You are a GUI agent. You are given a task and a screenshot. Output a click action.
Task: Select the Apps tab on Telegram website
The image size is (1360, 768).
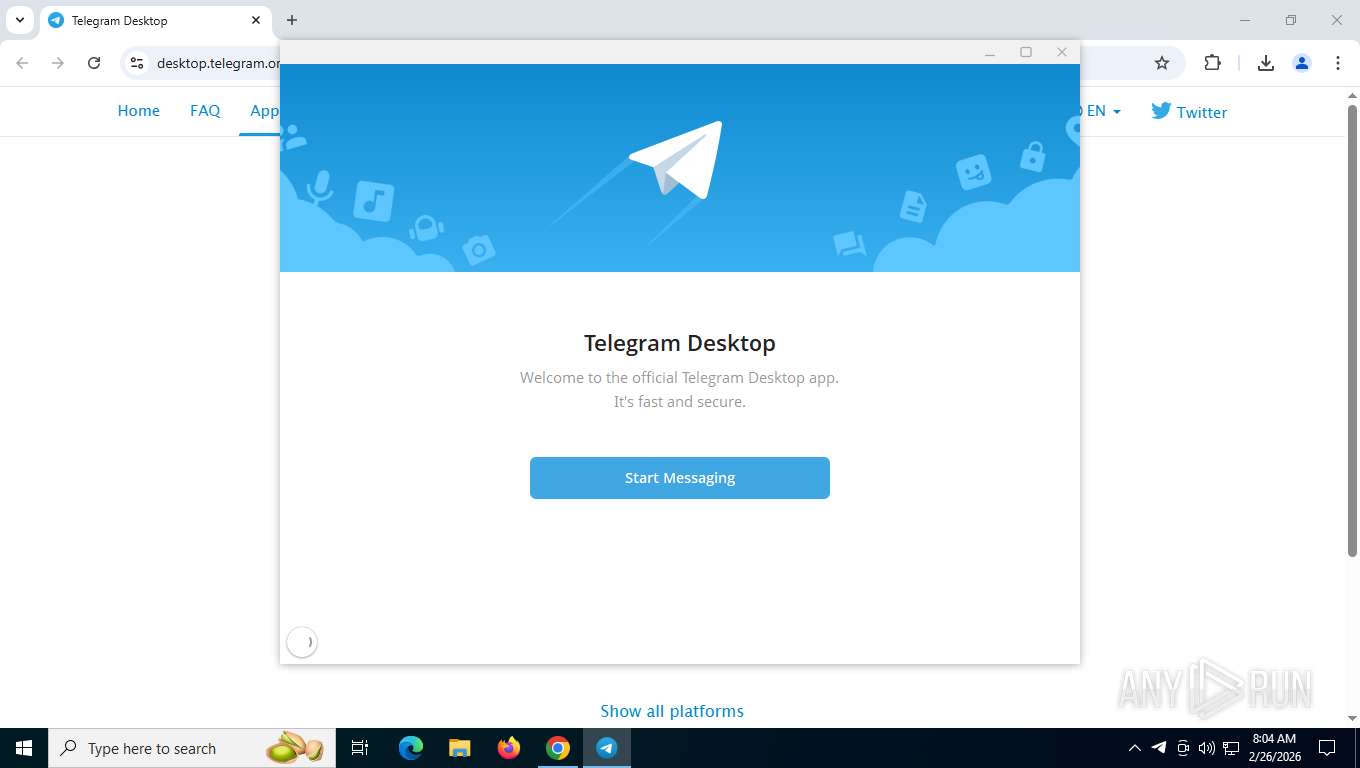point(262,111)
